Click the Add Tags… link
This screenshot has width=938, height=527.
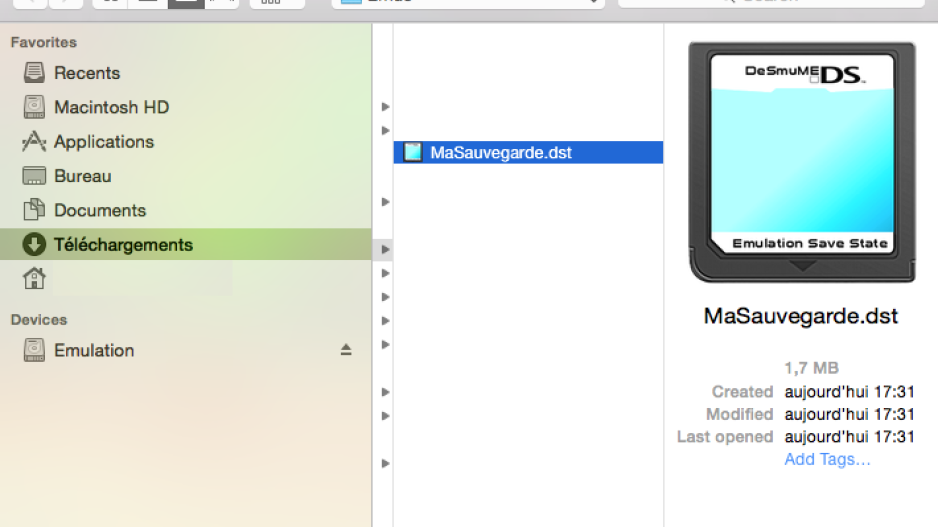tap(827, 459)
